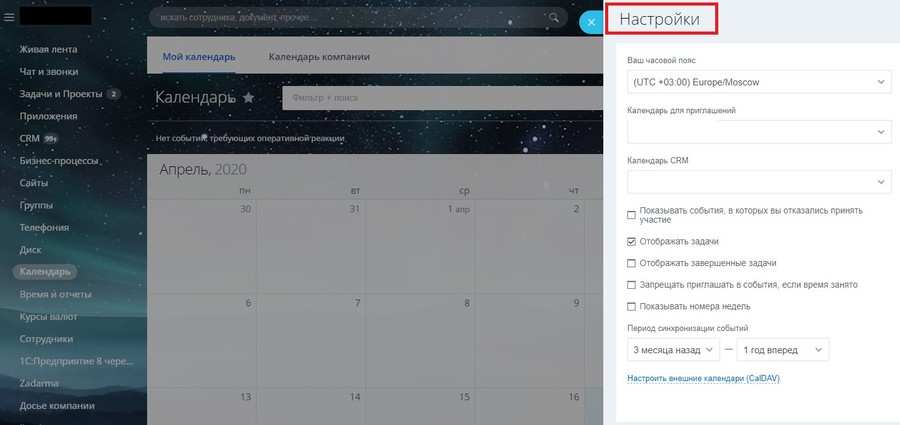Click Нет событий требующих оперативной реакции text

tap(250, 138)
